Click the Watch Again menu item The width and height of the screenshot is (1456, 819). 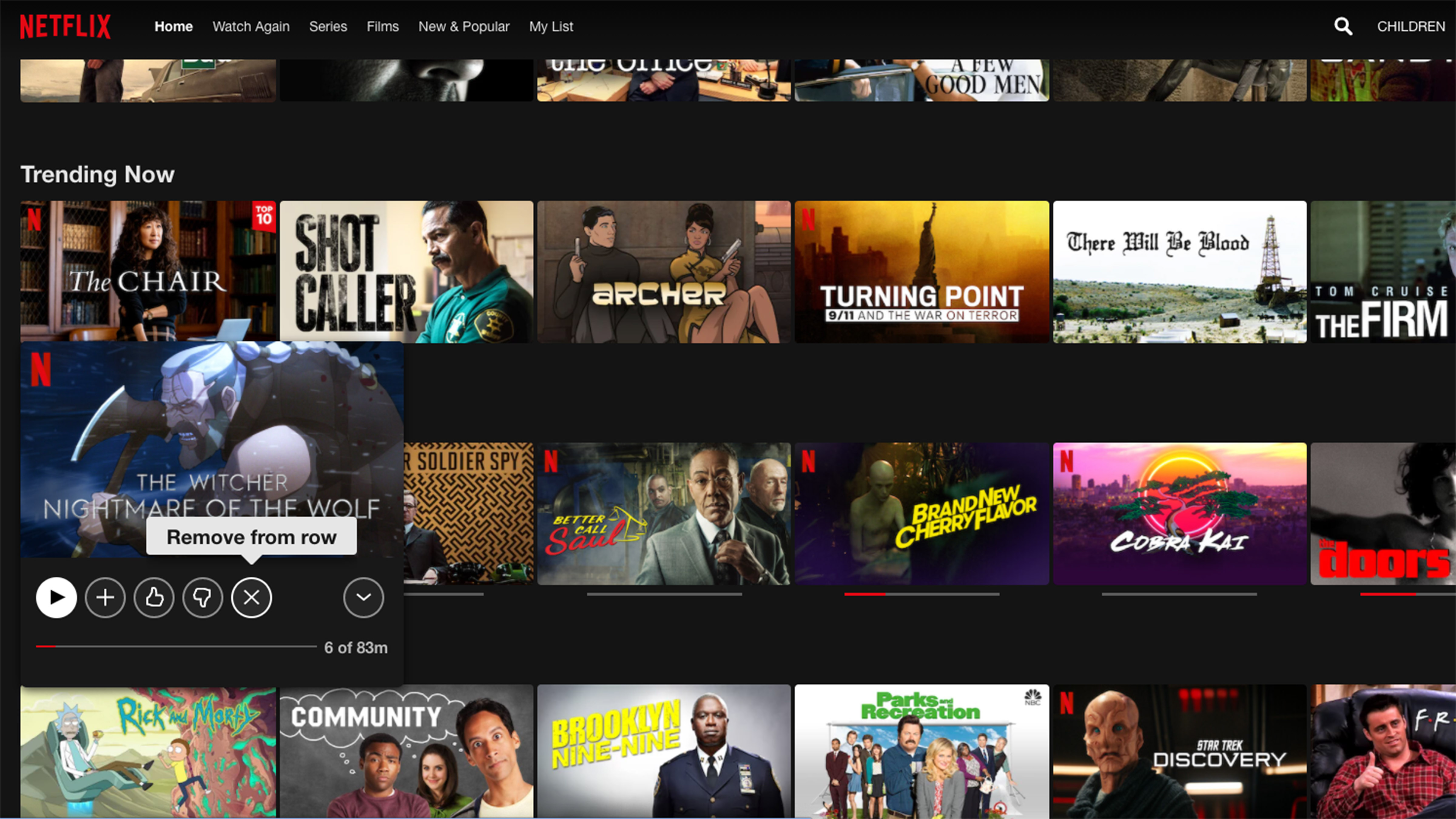pyautogui.click(x=251, y=26)
